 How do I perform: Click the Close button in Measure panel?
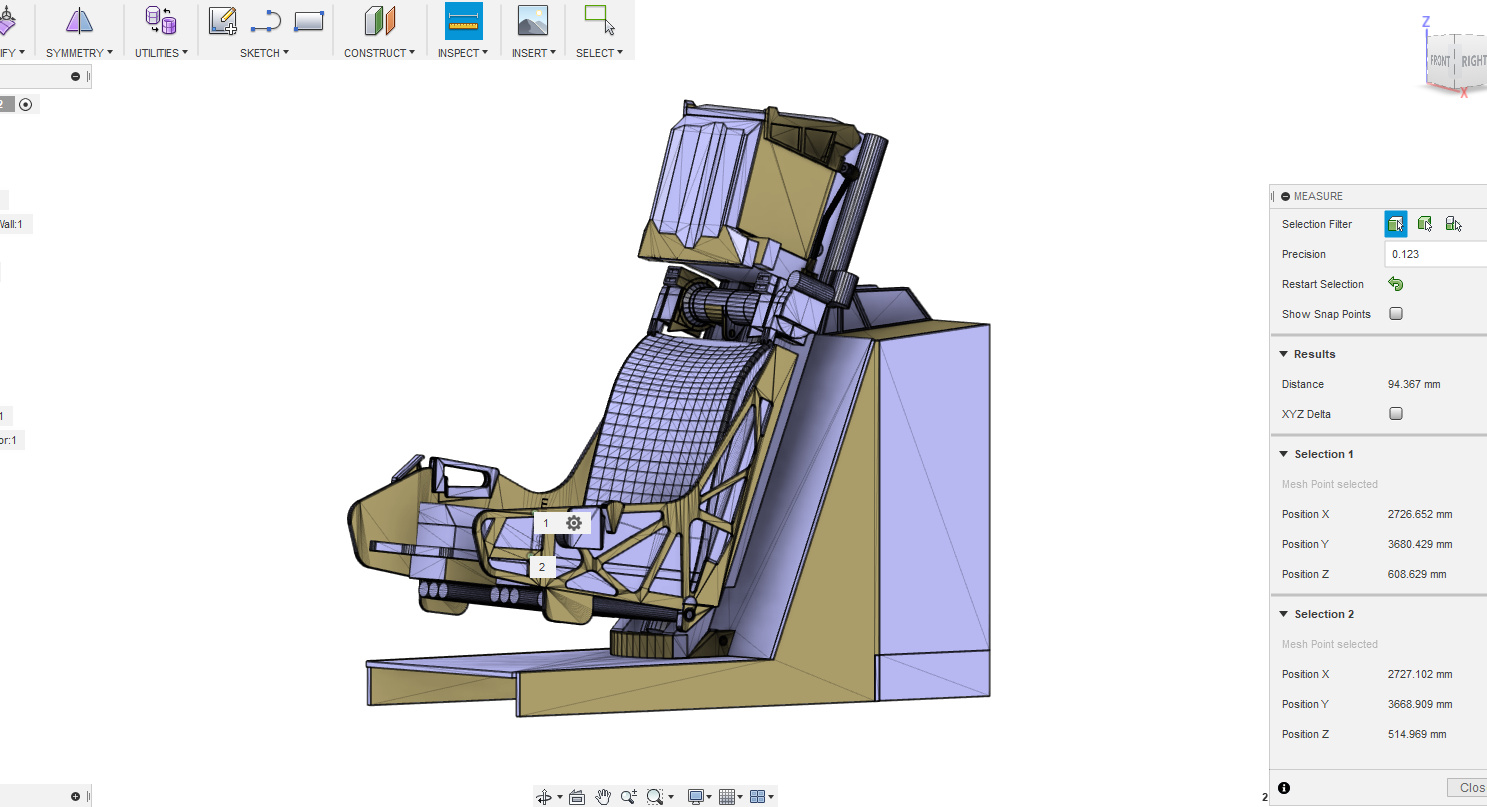(1468, 788)
